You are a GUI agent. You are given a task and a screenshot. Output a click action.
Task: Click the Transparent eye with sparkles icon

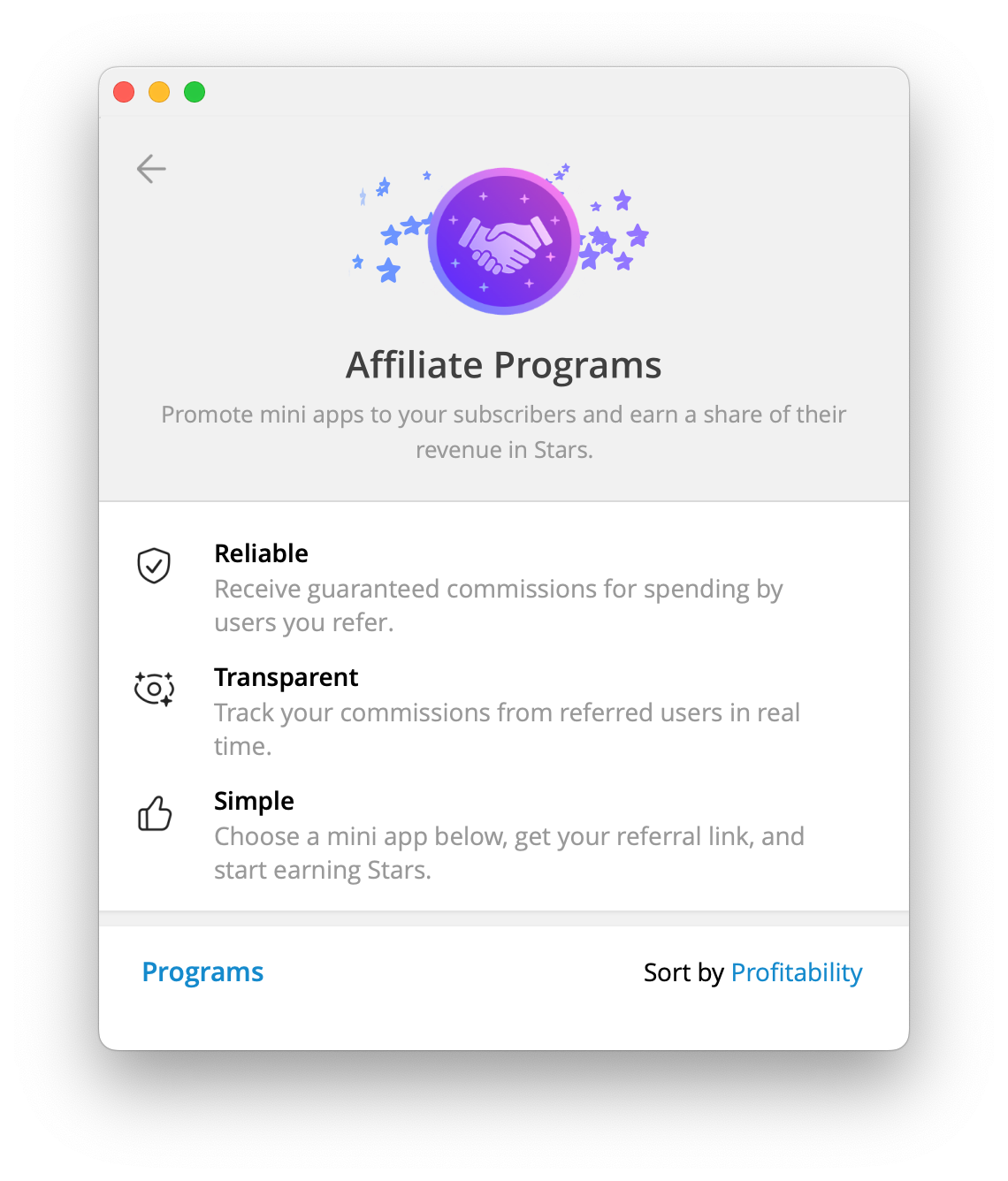154,689
